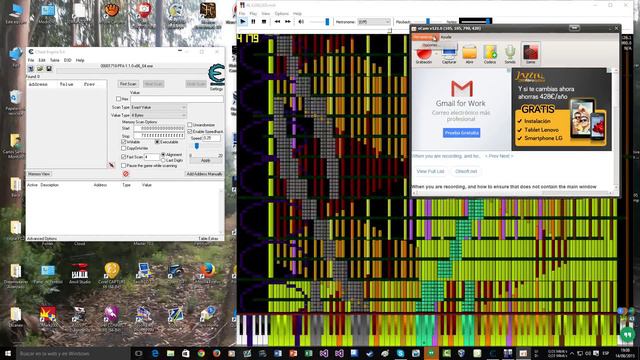This screenshot has height=360, width=640.
Task: Open Cheat Engine's Edit menu
Action: (42, 60)
